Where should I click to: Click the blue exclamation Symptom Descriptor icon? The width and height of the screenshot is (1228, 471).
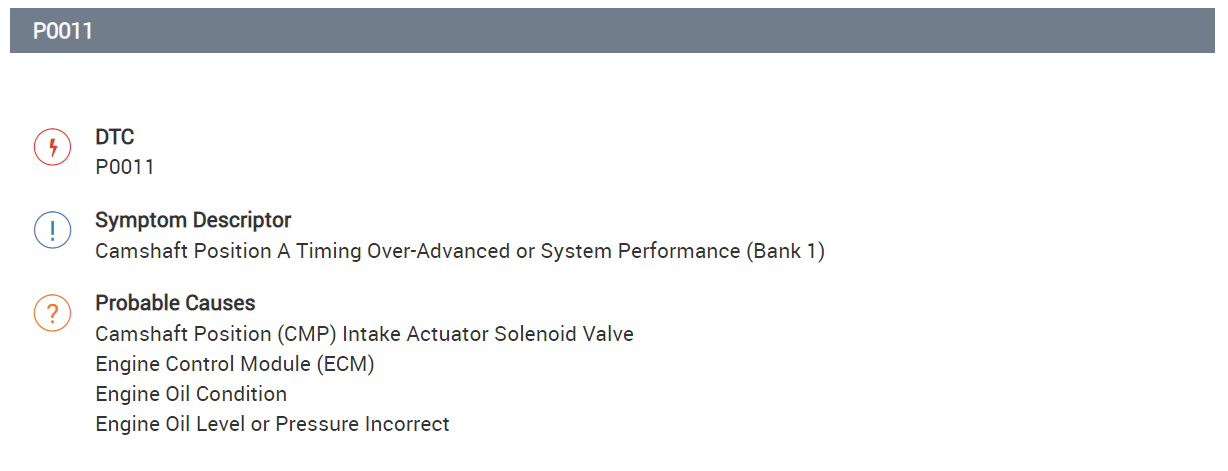point(52,231)
